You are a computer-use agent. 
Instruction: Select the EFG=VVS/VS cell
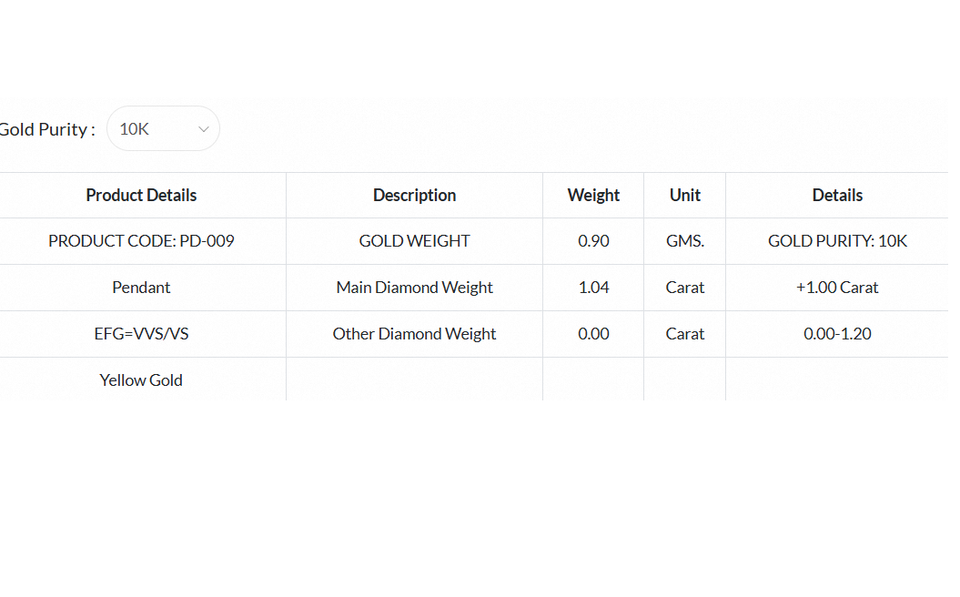click(x=141, y=334)
